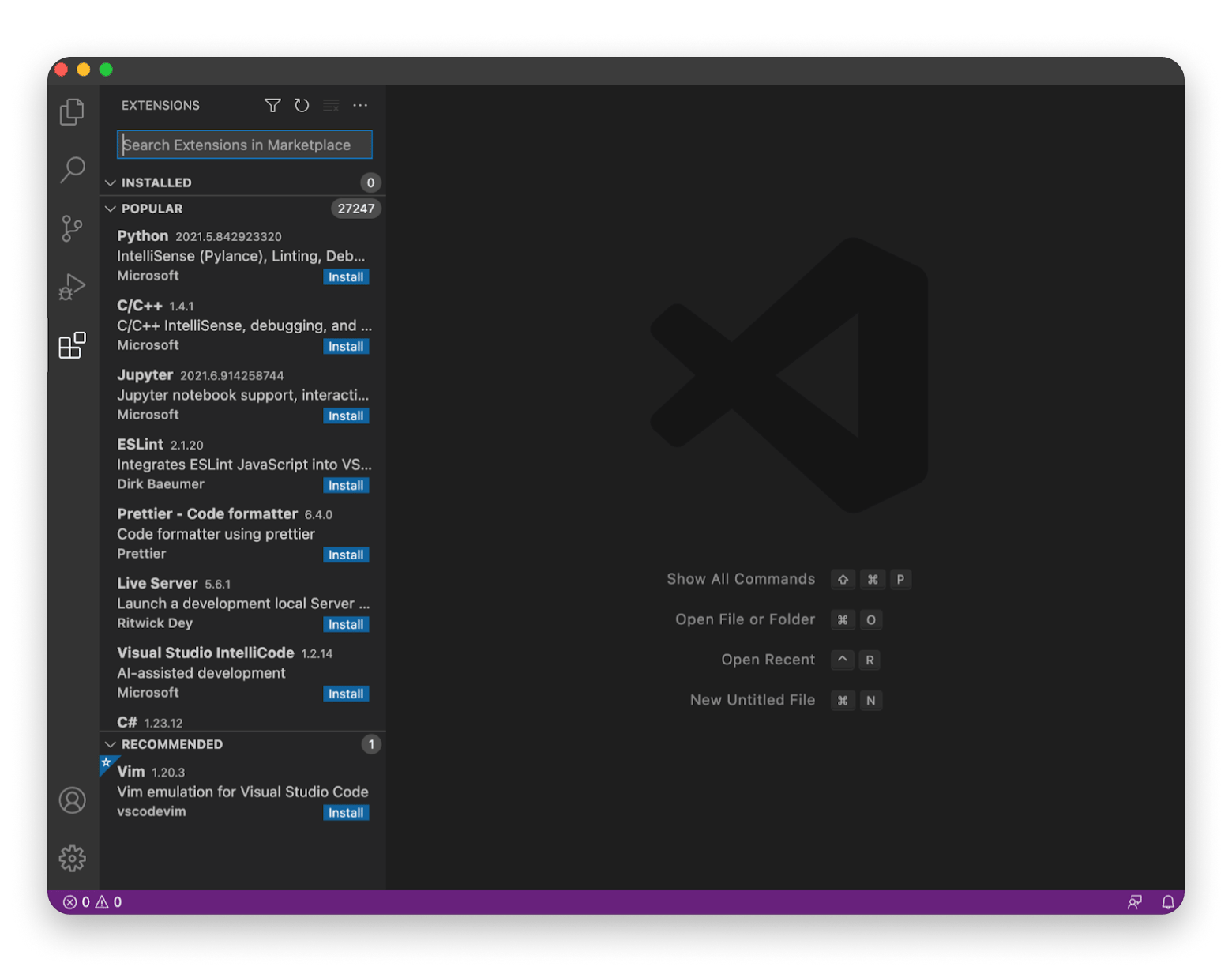Install Prettier - Code formatter

[346, 555]
